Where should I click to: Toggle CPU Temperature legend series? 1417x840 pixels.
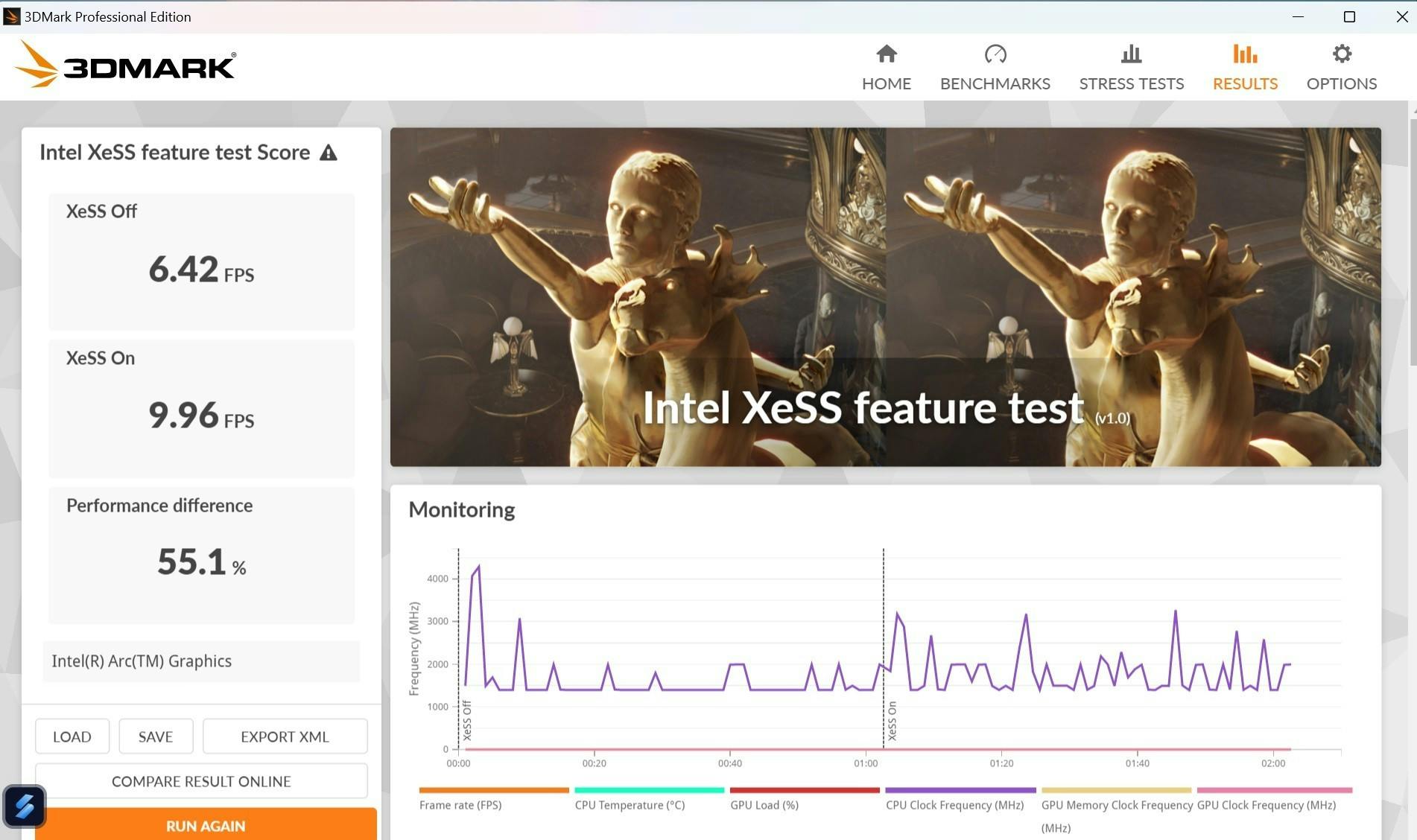(629, 805)
